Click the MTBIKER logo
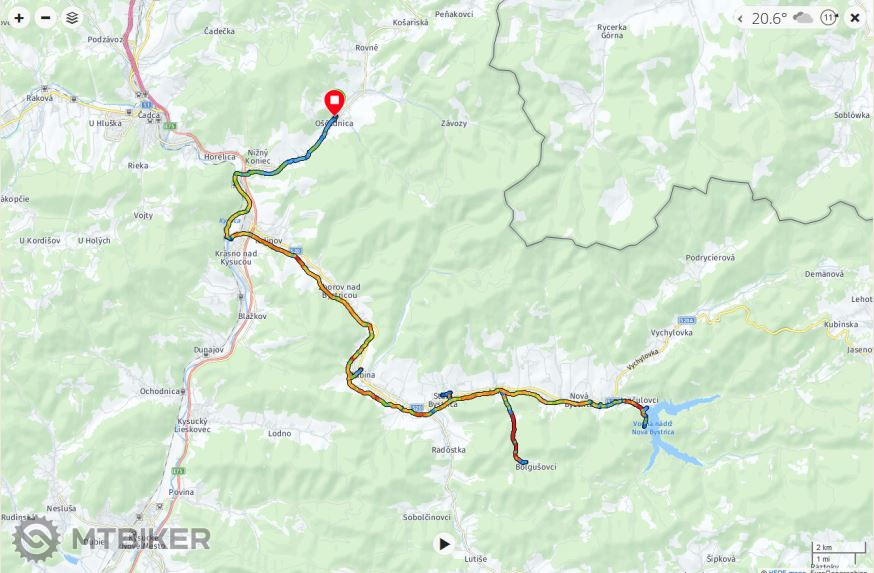 (111, 539)
